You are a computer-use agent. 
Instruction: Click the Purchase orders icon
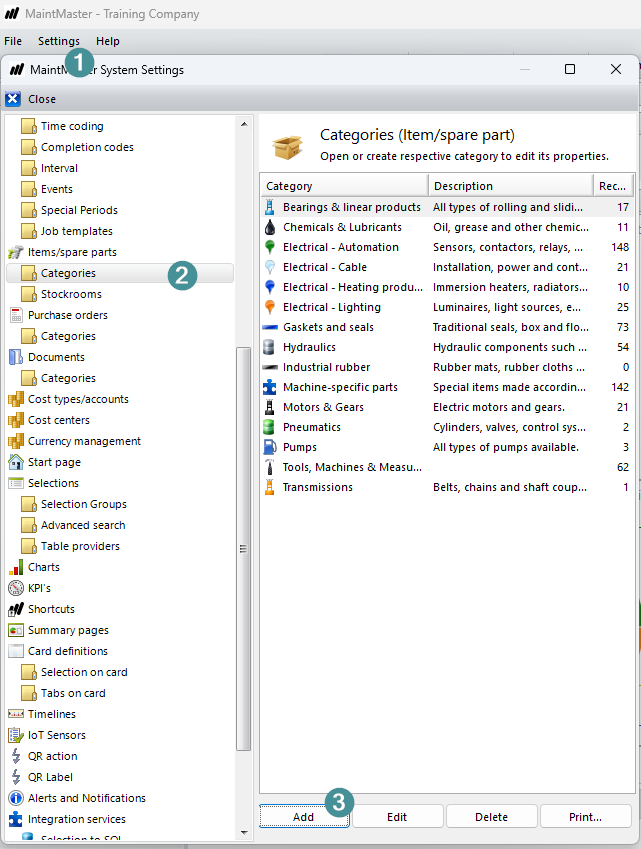pyautogui.click(x=16, y=315)
